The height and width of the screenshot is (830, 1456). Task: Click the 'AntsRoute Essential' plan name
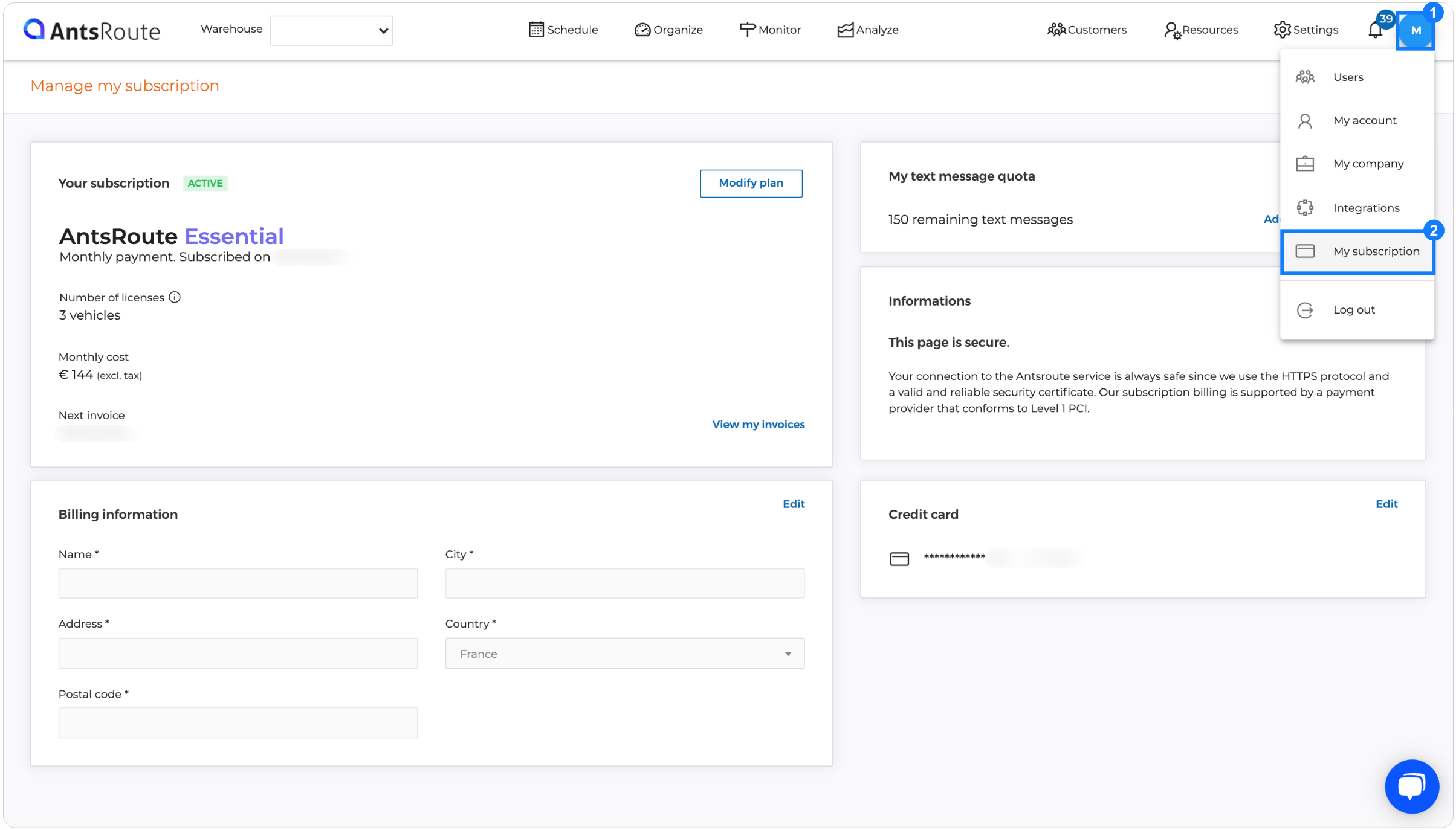(x=171, y=236)
